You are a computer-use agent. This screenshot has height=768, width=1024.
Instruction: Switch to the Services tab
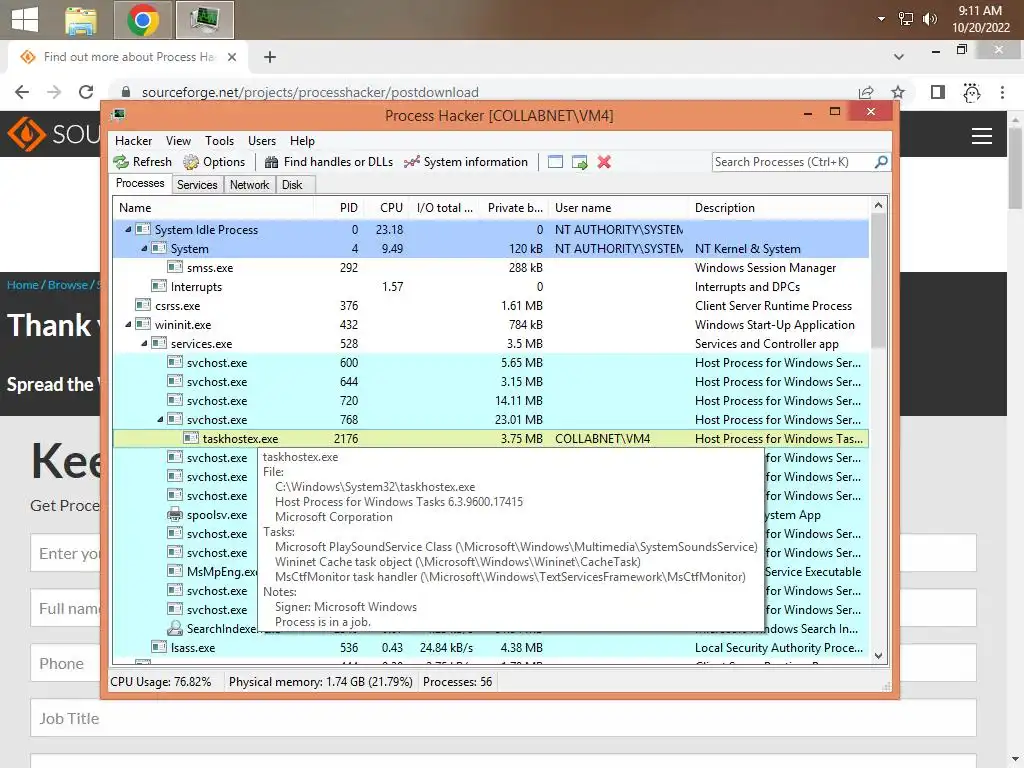(197, 185)
